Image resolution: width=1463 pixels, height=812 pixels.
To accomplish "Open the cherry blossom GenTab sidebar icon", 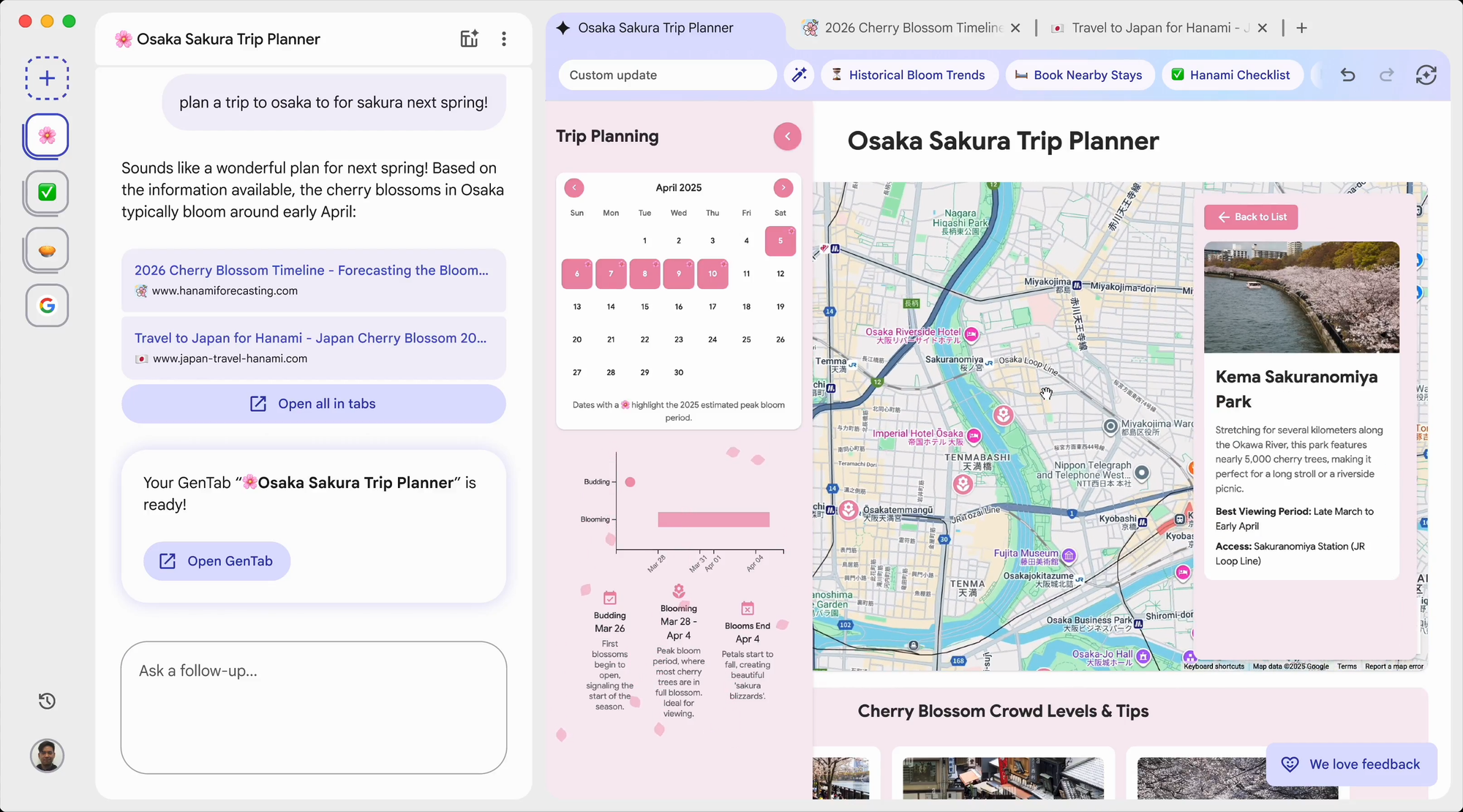I will (47, 135).
